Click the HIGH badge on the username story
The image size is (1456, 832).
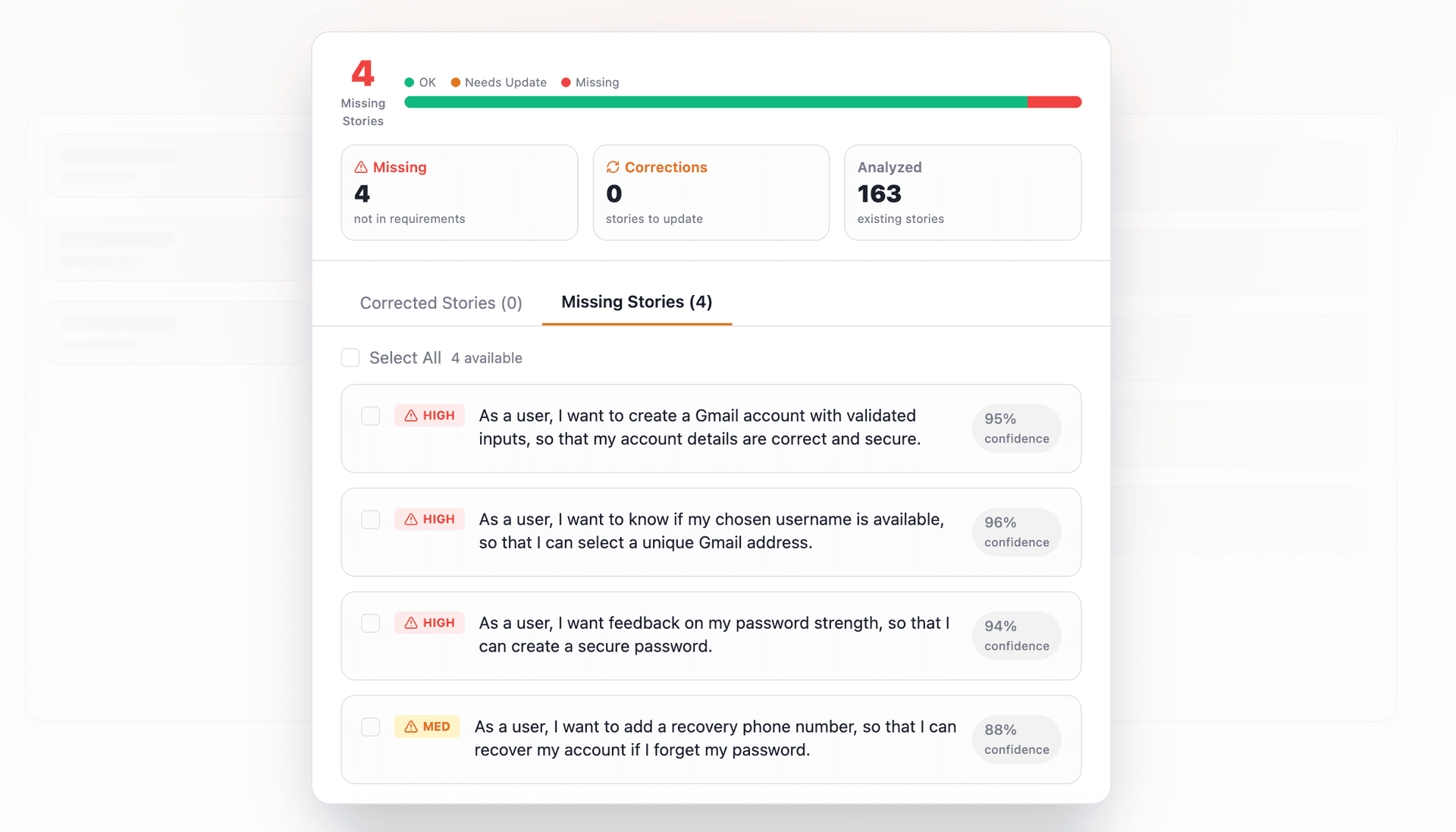click(x=430, y=520)
